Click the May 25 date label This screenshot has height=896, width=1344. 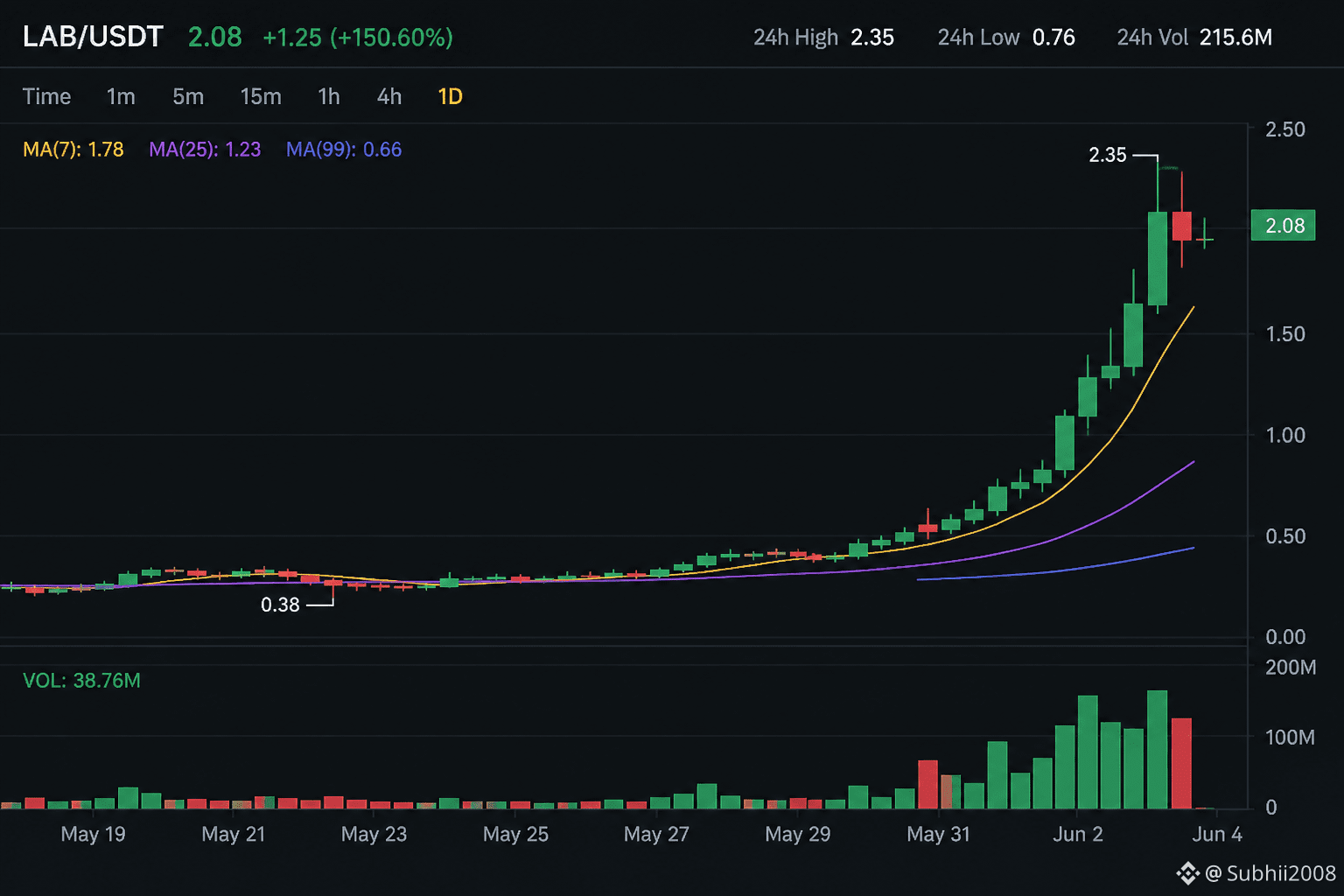[515, 834]
